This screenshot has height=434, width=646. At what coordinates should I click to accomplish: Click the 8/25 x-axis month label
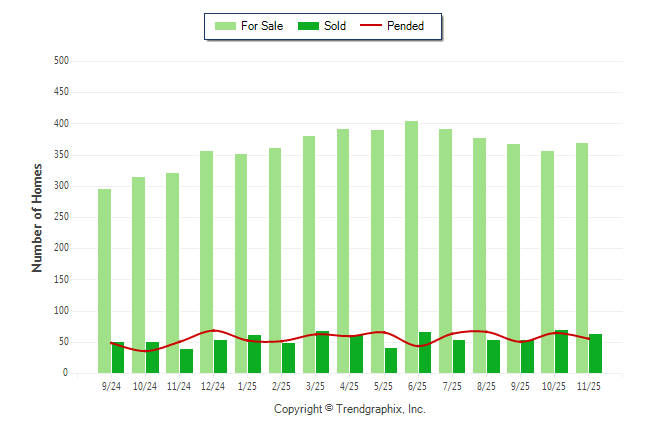click(x=486, y=386)
